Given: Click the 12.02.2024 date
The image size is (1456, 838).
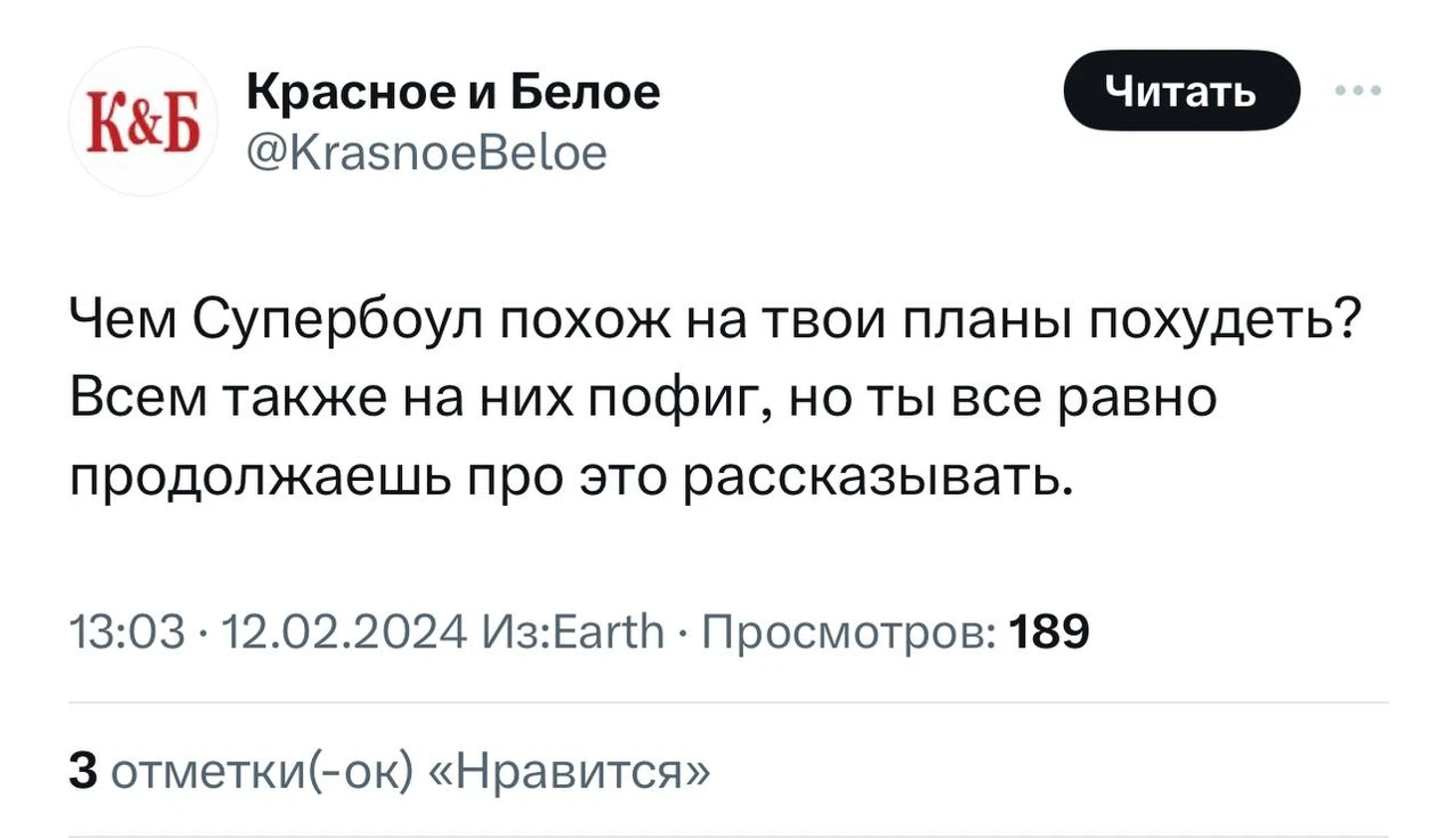Looking at the screenshot, I should click(344, 632).
